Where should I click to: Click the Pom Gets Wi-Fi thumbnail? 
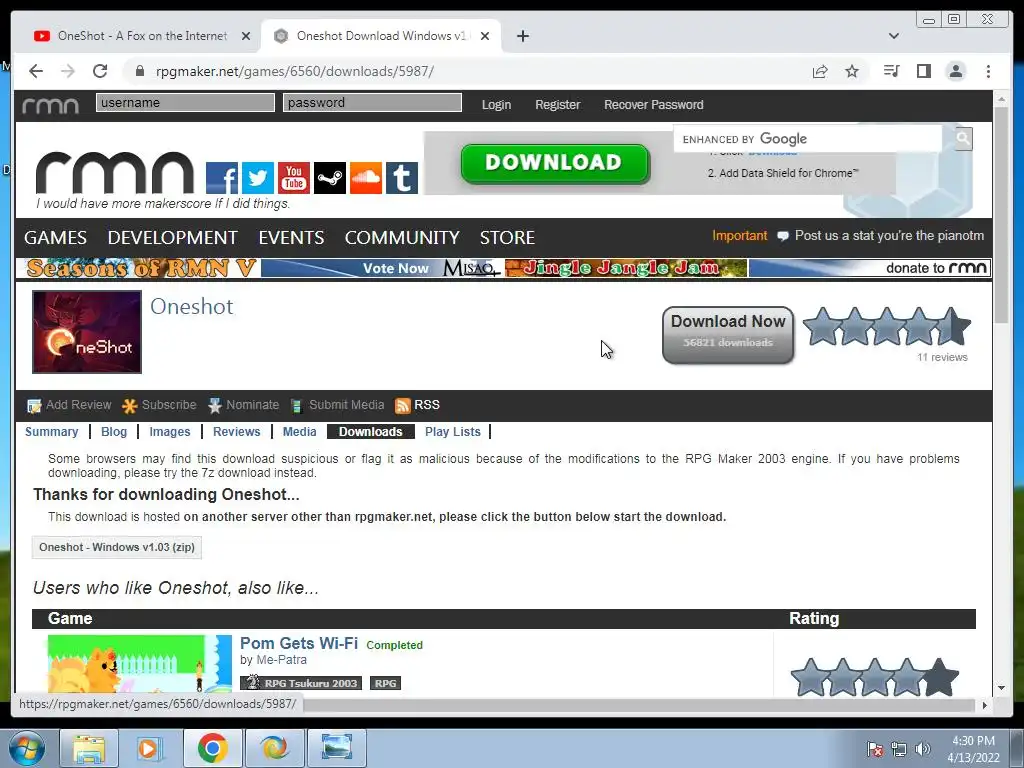coord(140,664)
